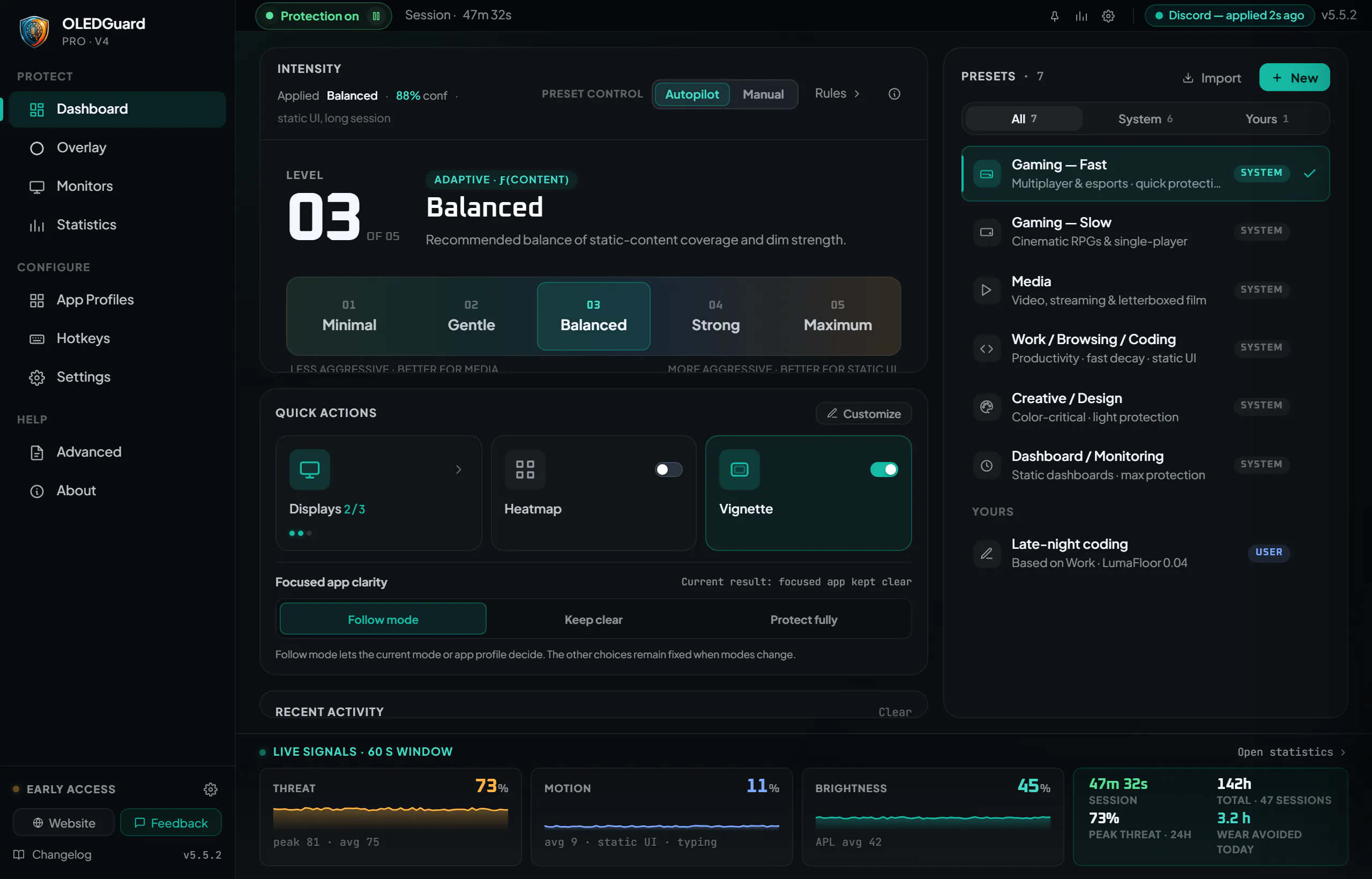Image resolution: width=1372 pixels, height=879 pixels.
Task: Select the Late-night coding preset row
Action: 1145,553
